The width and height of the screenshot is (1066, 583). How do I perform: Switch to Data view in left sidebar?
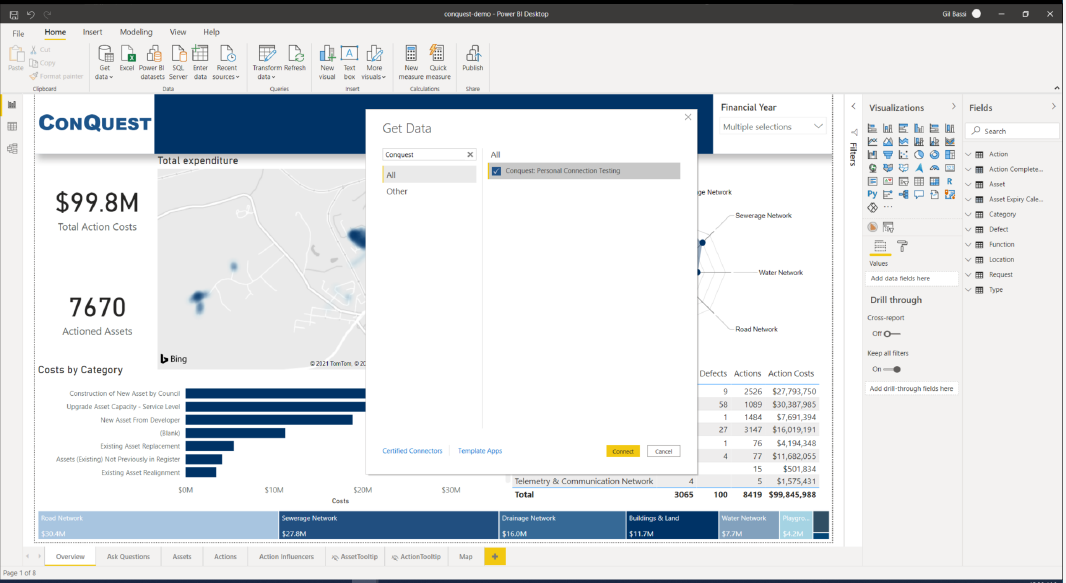[x=12, y=126]
